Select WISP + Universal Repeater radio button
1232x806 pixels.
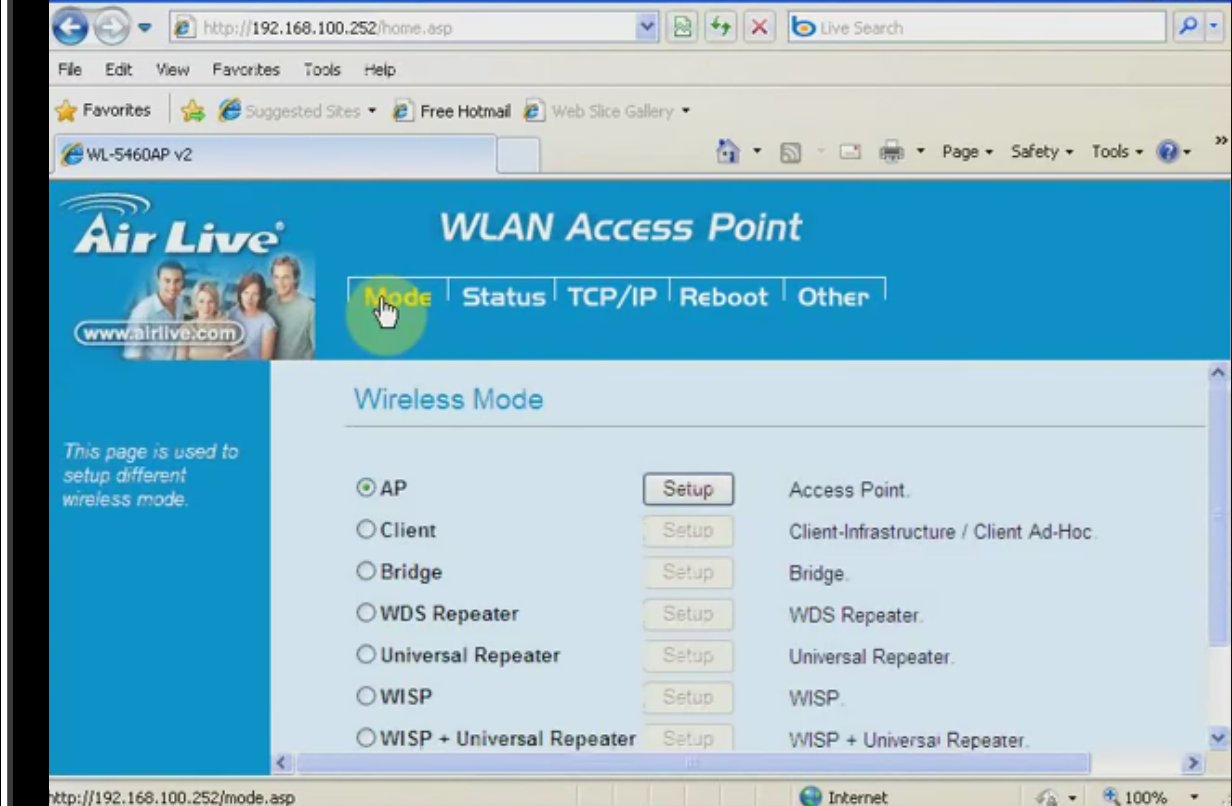pyautogui.click(x=366, y=738)
